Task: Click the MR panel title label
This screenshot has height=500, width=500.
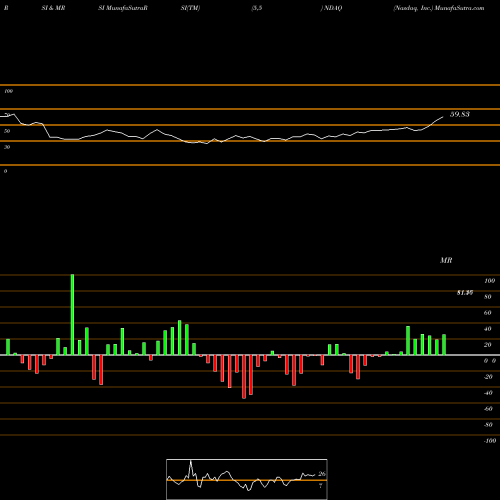Action: click(x=446, y=260)
